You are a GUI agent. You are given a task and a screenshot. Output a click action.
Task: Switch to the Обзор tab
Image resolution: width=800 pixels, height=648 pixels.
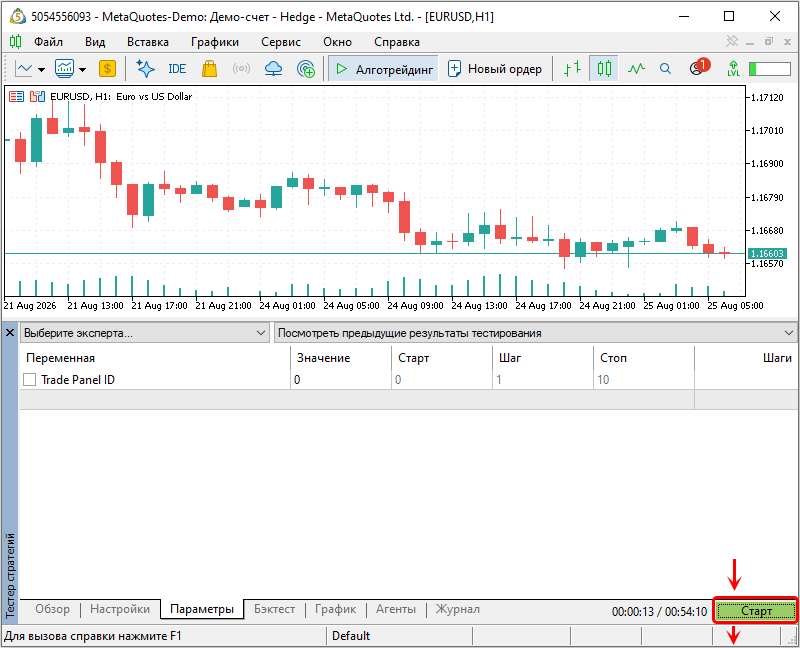point(53,609)
